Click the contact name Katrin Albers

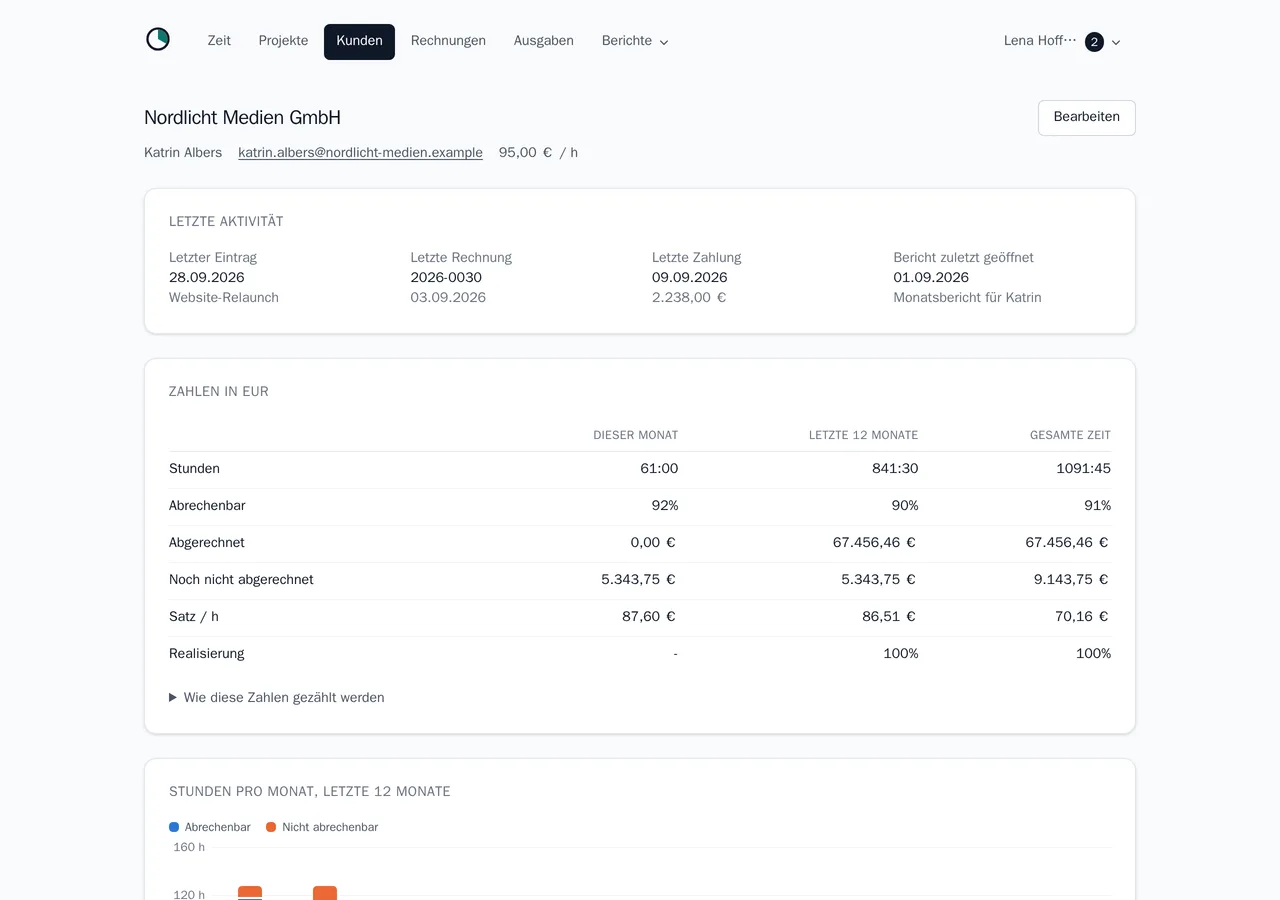pyautogui.click(x=183, y=153)
